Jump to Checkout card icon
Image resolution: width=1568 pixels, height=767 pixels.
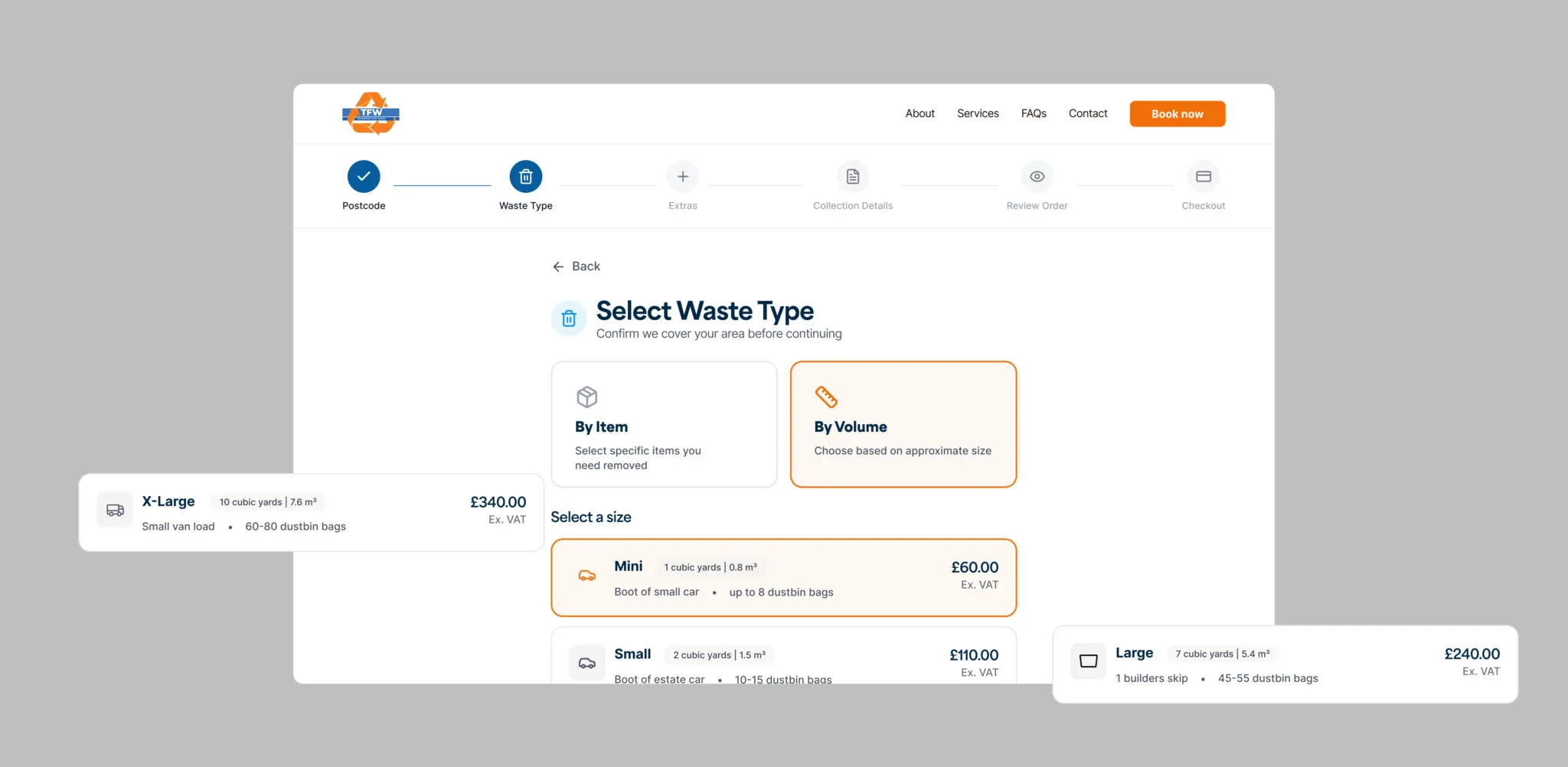(x=1204, y=177)
